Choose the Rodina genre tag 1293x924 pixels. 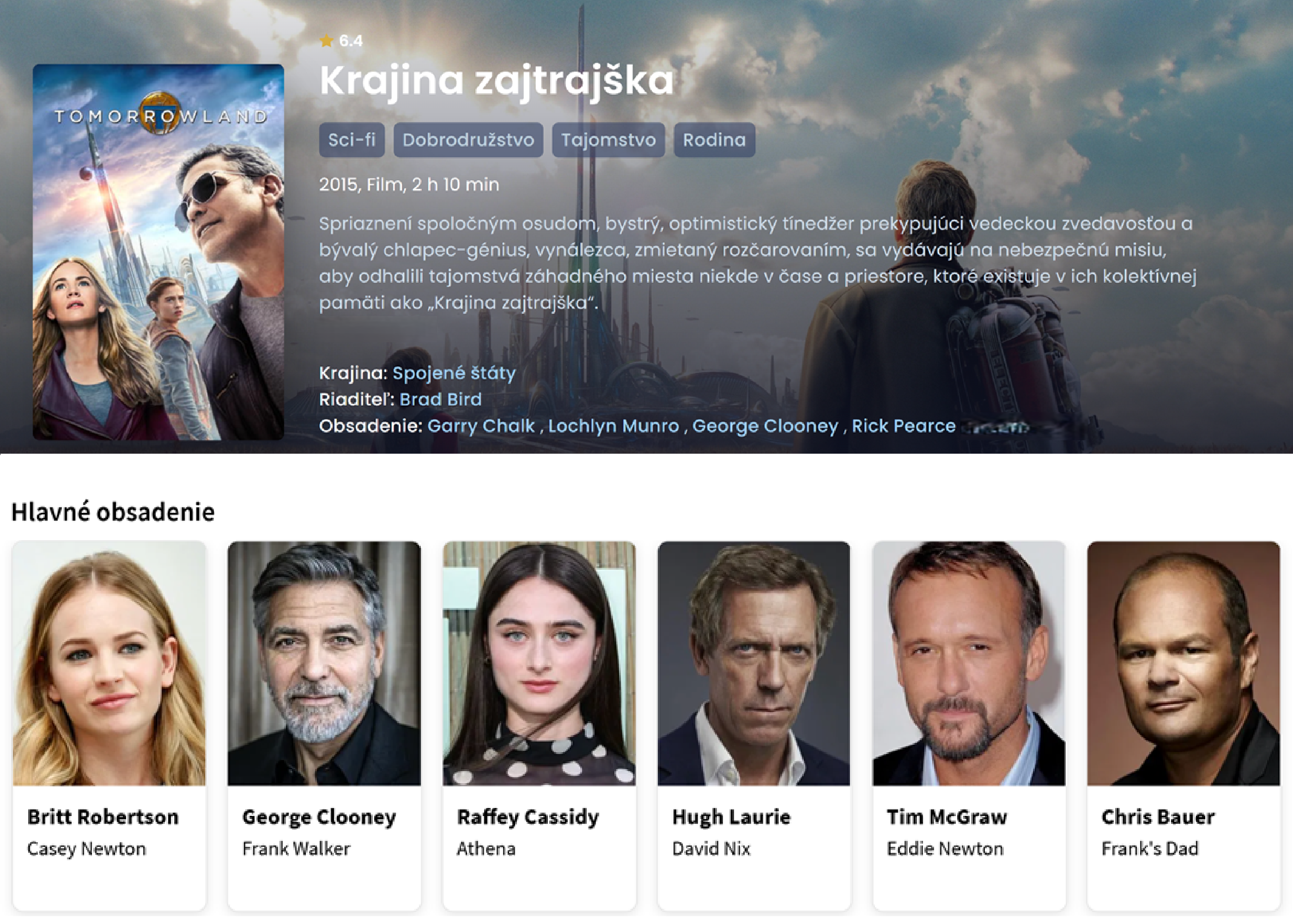(x=714, y=140)
